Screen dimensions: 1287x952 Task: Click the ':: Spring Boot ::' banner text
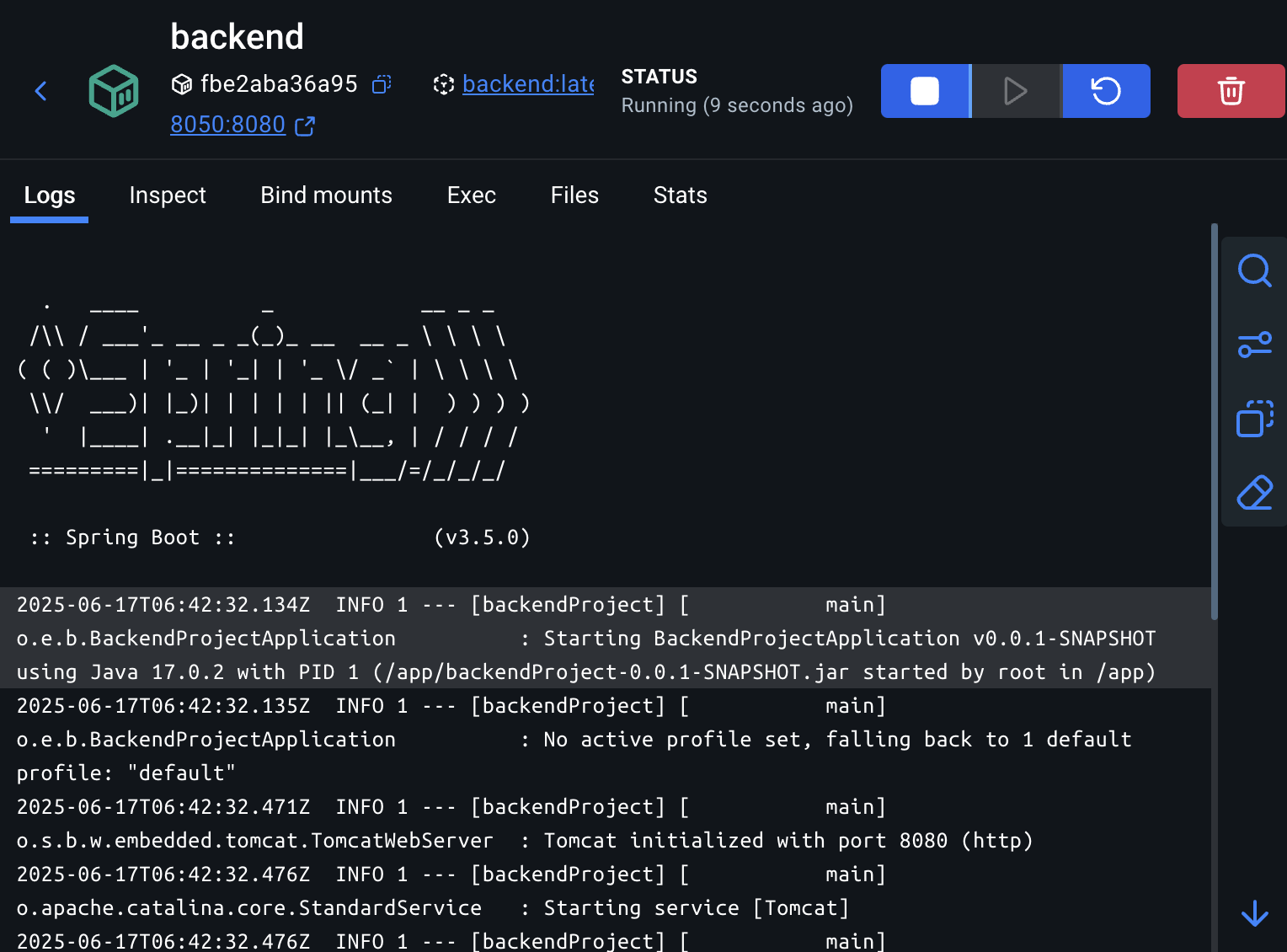click(132, 538)
